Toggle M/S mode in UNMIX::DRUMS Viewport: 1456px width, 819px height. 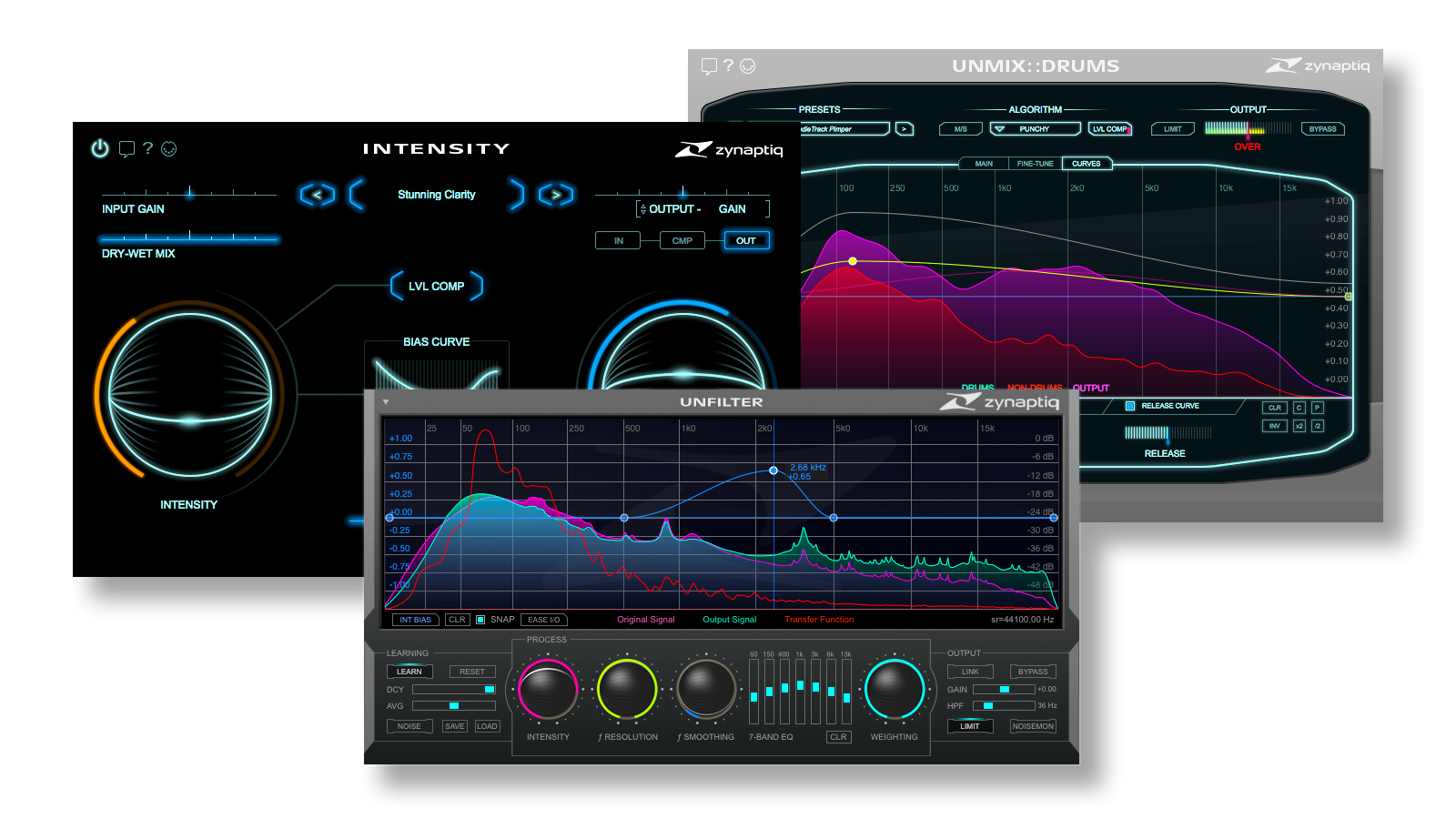[961, 129]
